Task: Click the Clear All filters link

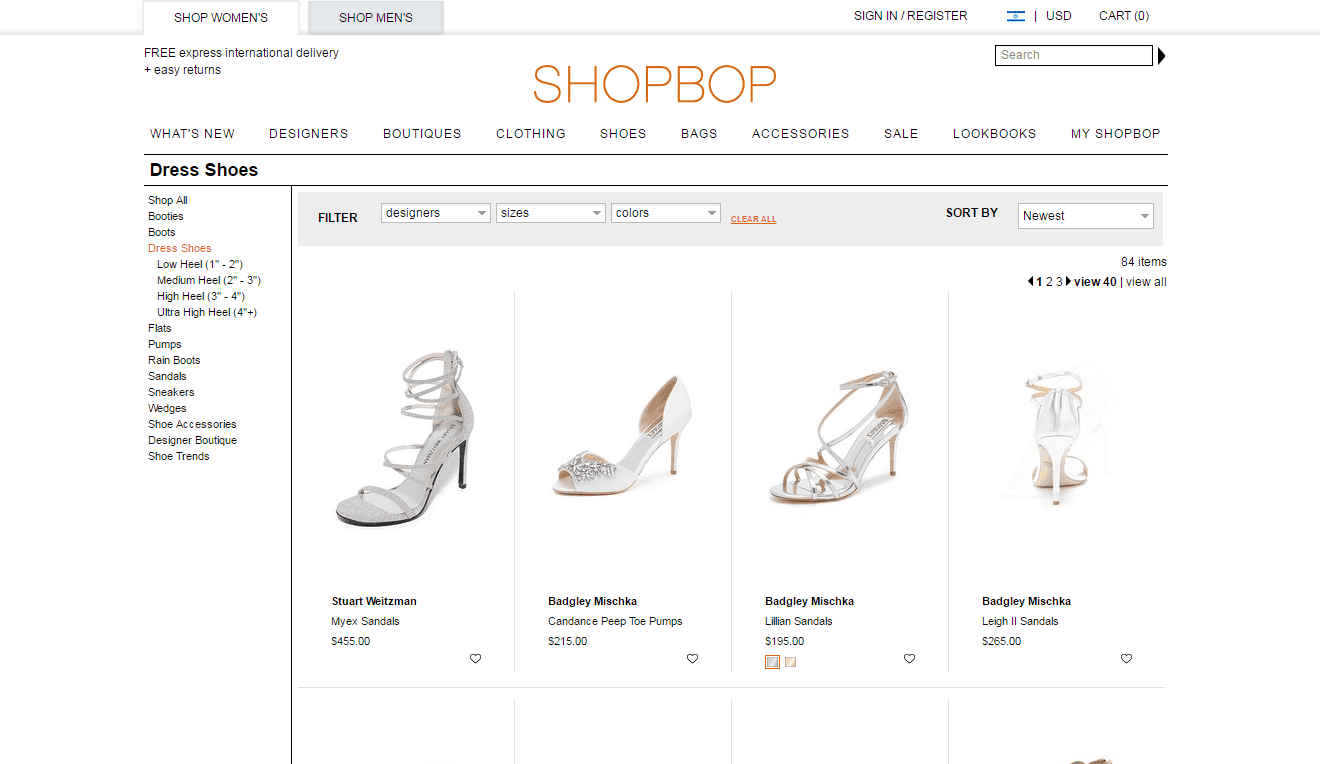Action: 753,219
